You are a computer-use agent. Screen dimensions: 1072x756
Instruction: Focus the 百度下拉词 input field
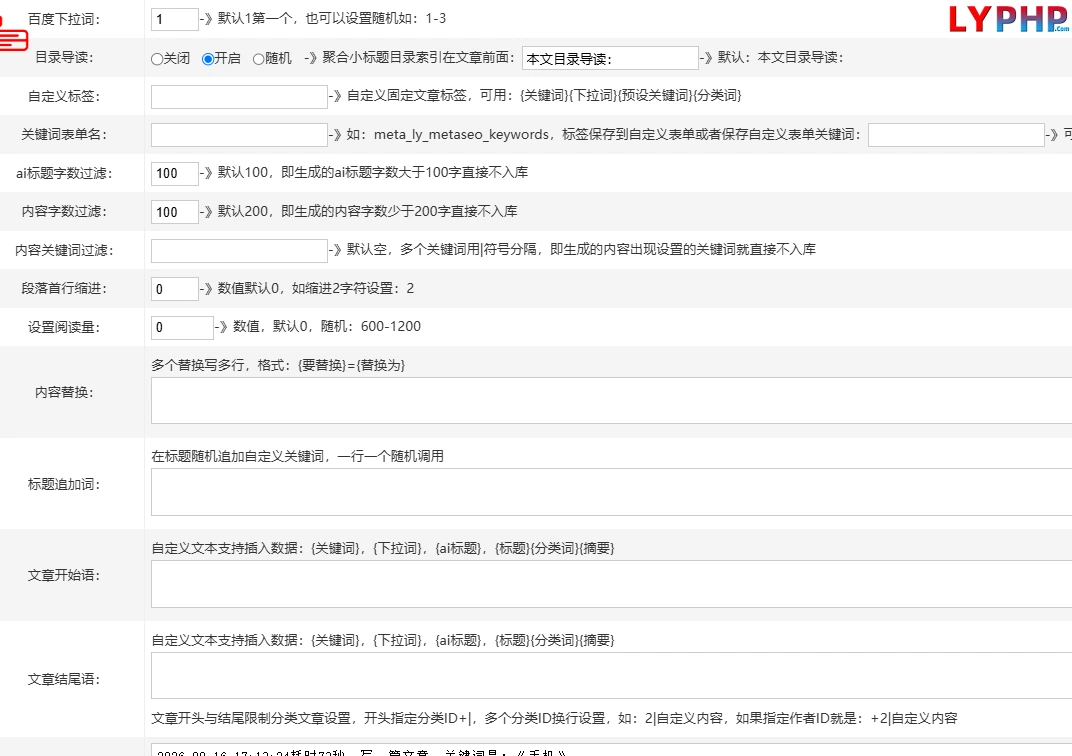[174, 19]
